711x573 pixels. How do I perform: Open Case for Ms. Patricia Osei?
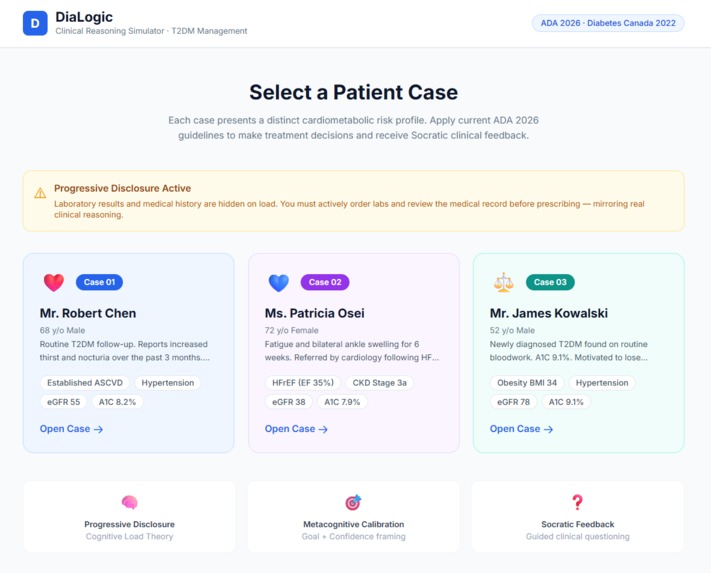tap(296, 429)
